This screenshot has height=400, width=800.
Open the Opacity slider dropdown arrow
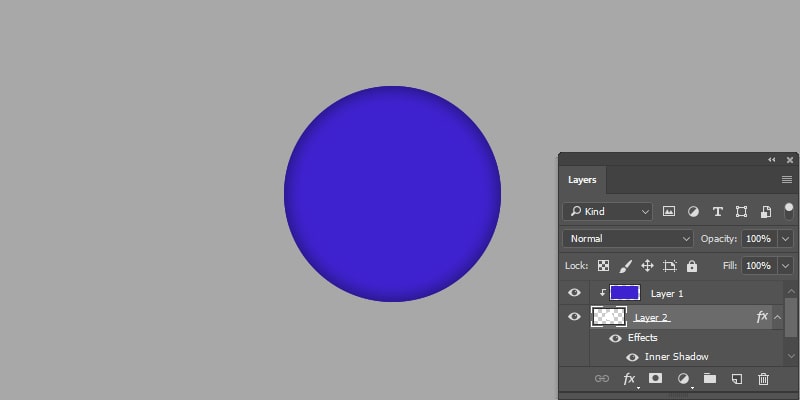tap(785, 238)
